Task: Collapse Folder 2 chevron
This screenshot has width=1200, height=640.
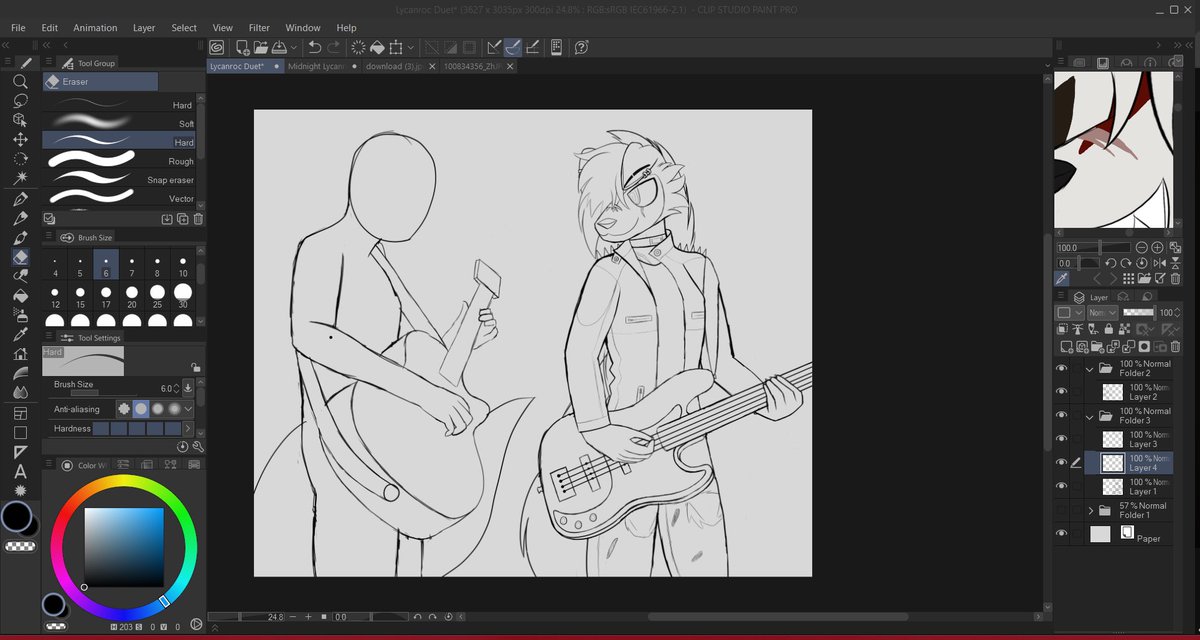Action: [1090, 368]
